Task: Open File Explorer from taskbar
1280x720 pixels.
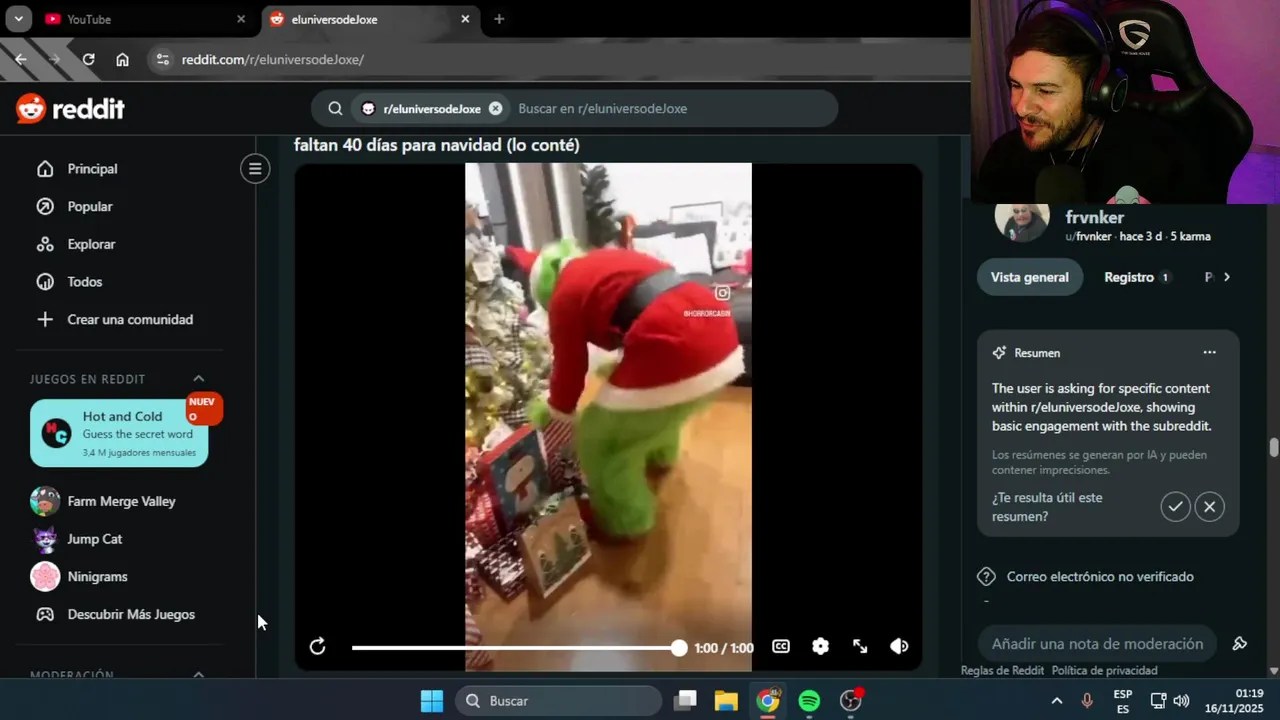Action: tap(726, 701)
